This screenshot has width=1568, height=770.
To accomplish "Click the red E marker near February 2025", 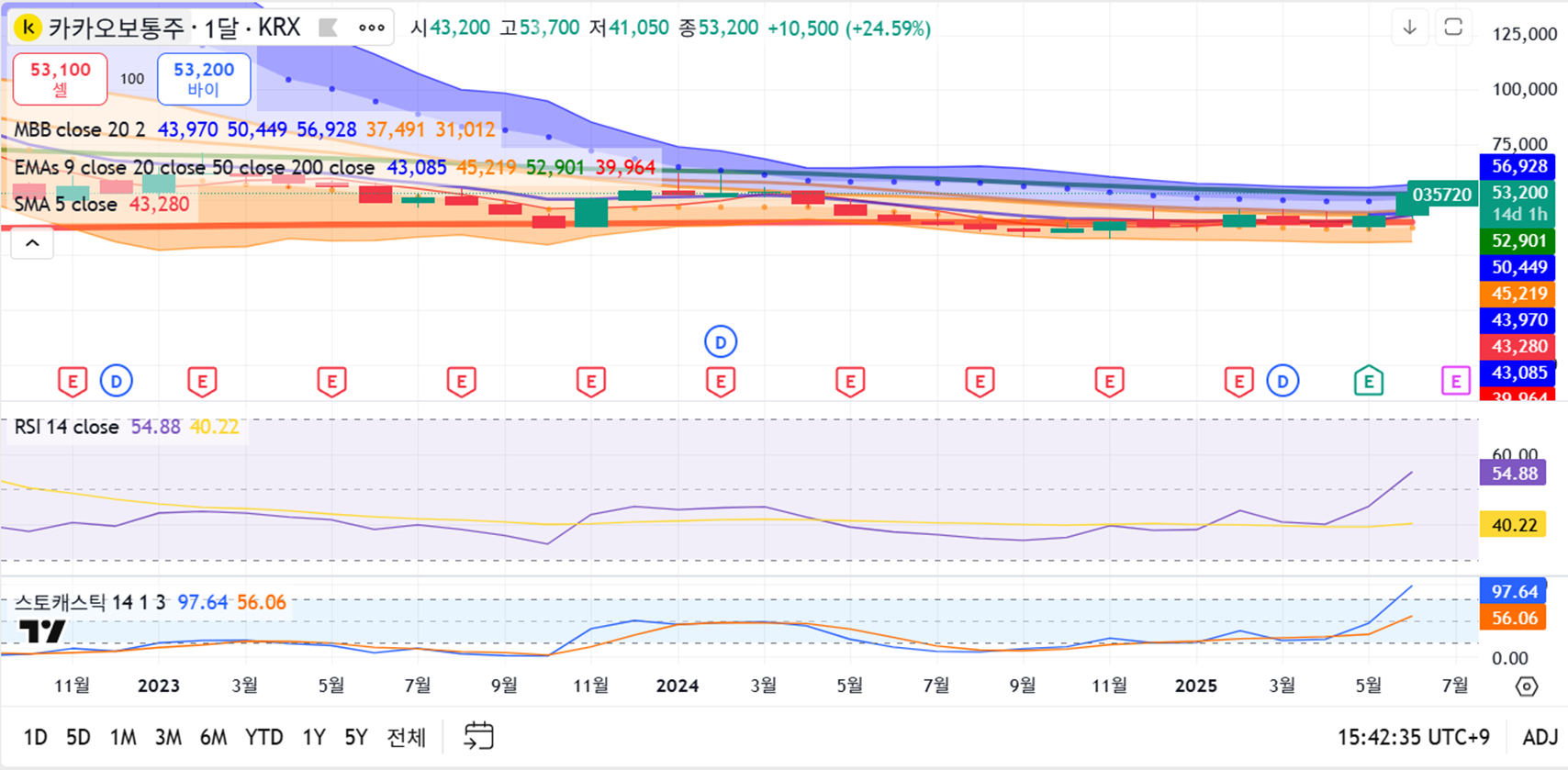I will (x=1238, y=381).
